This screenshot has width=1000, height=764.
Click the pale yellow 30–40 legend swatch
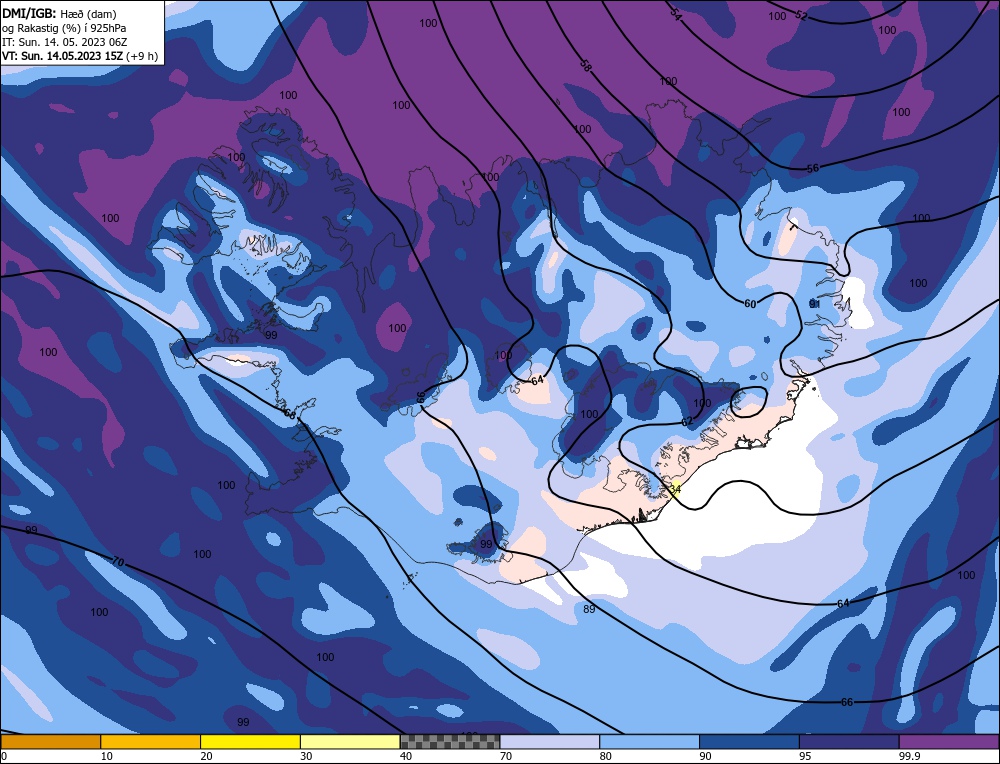coord(350,741)
